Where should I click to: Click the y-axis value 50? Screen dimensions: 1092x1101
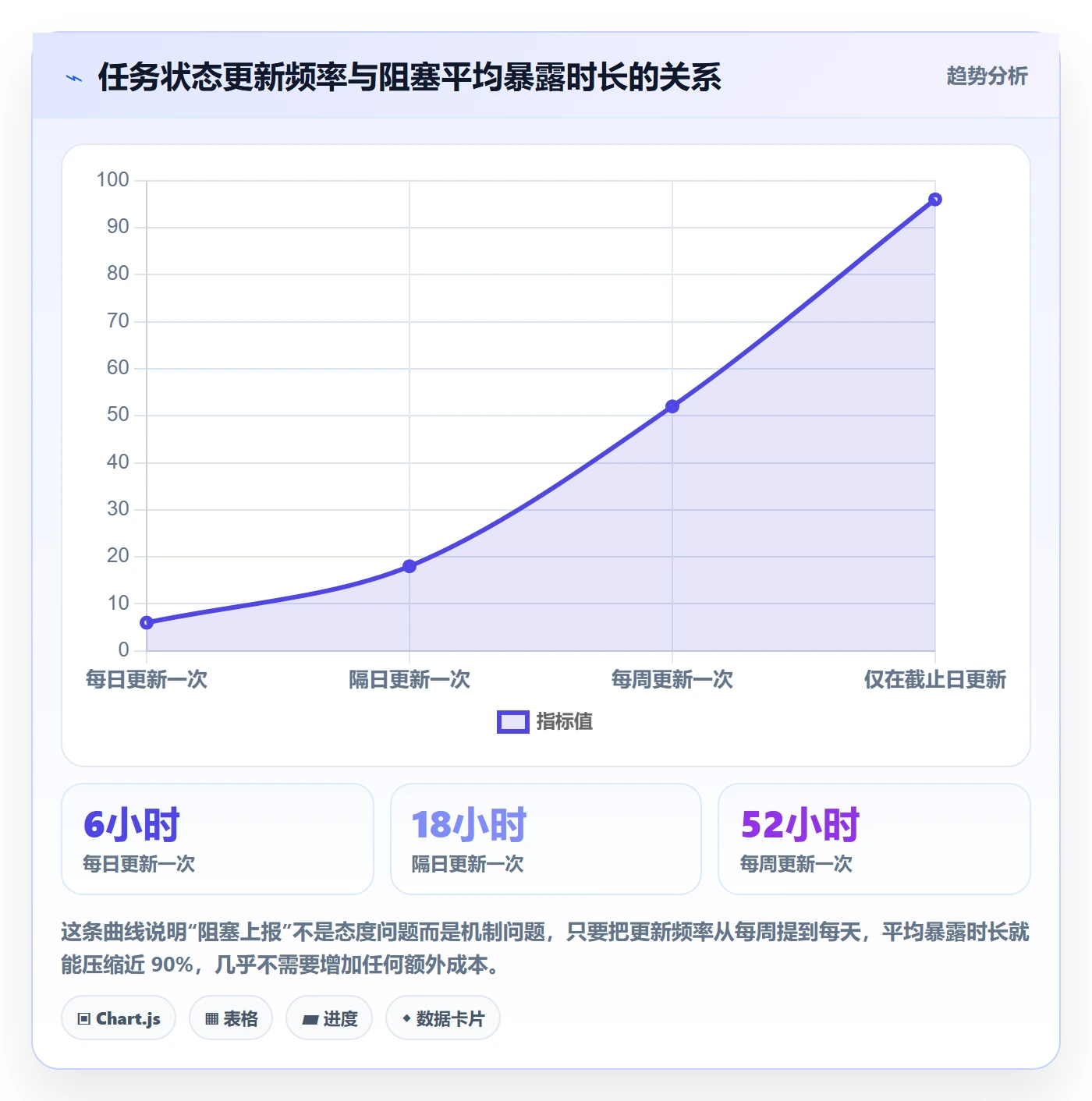click(118, 415)
